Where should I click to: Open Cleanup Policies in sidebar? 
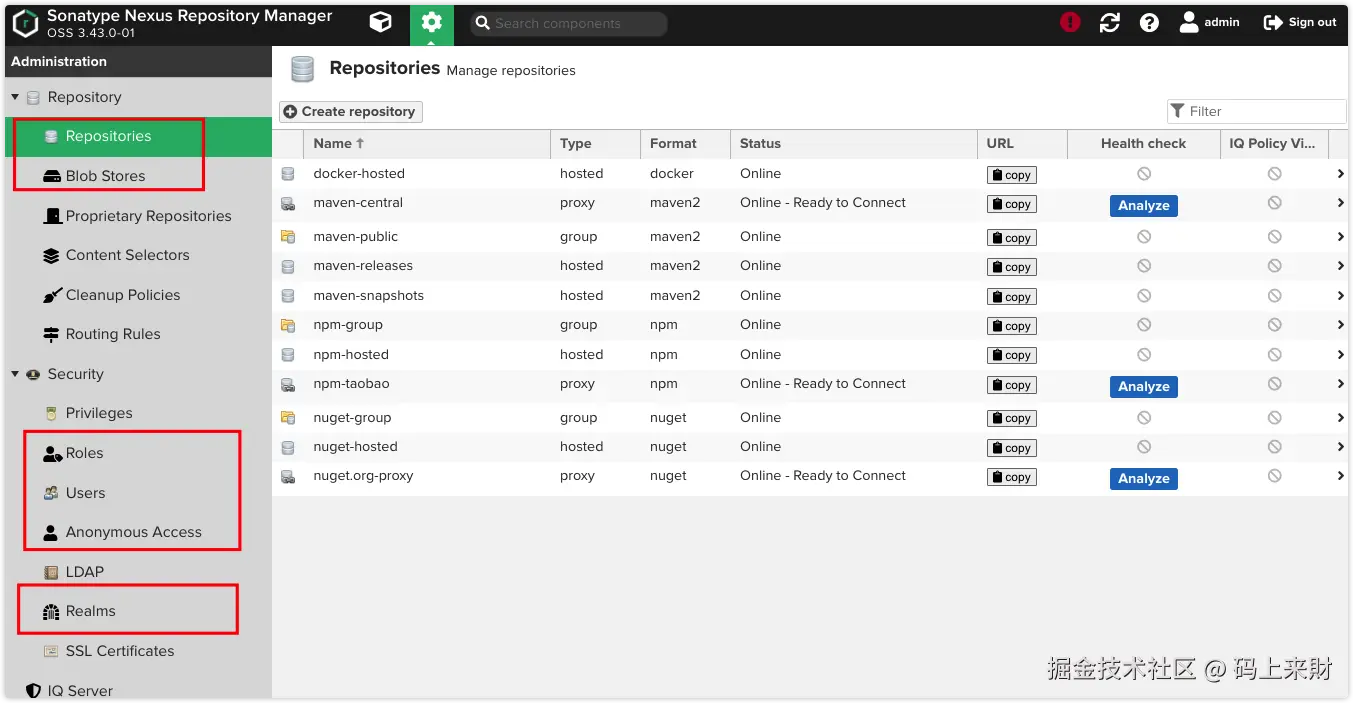pos(123,295)
